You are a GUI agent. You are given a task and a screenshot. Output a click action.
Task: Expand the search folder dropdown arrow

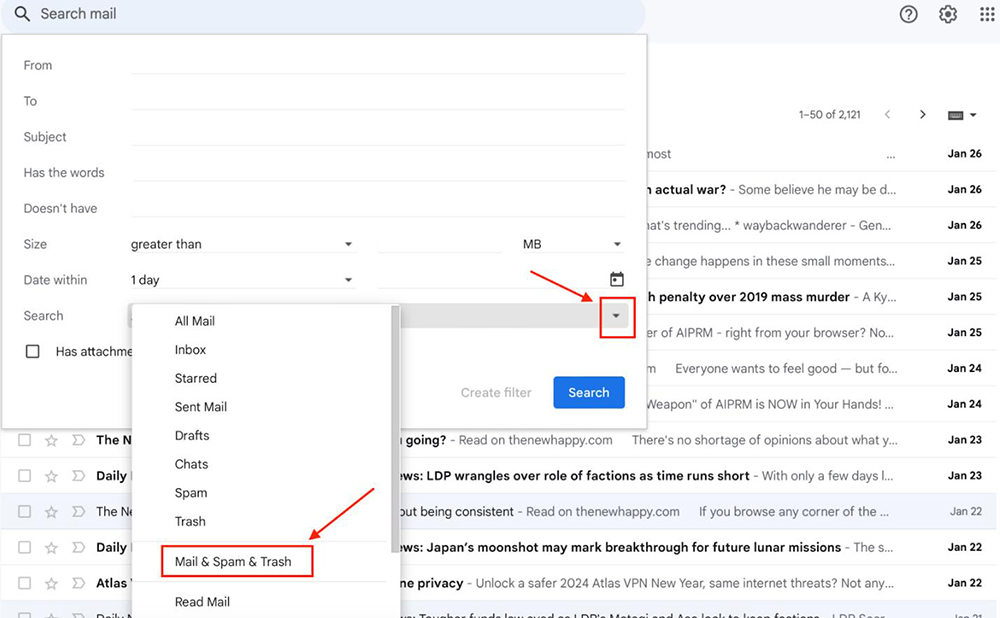[x=617, y=315]
